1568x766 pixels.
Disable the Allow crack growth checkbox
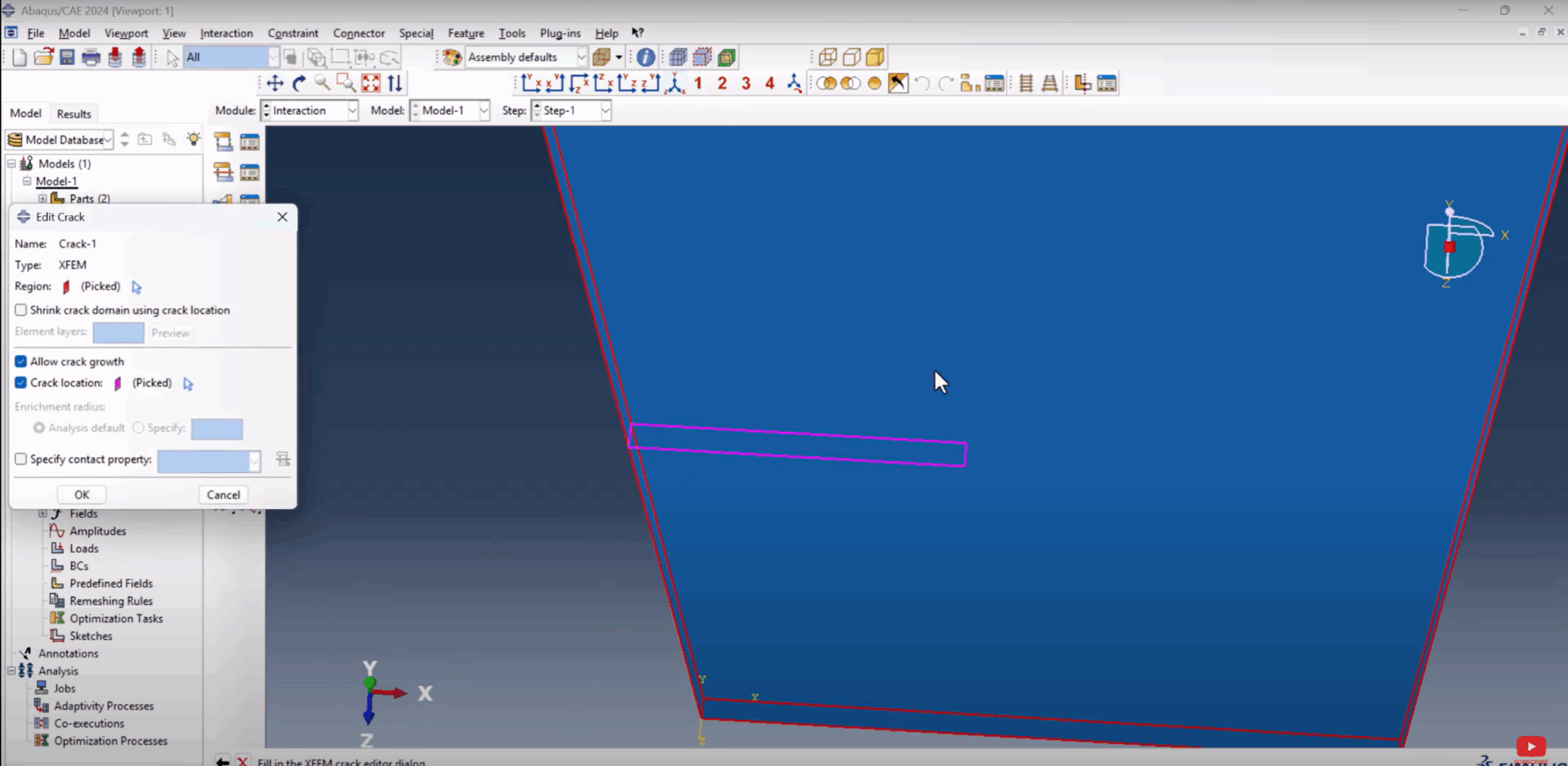21,361
